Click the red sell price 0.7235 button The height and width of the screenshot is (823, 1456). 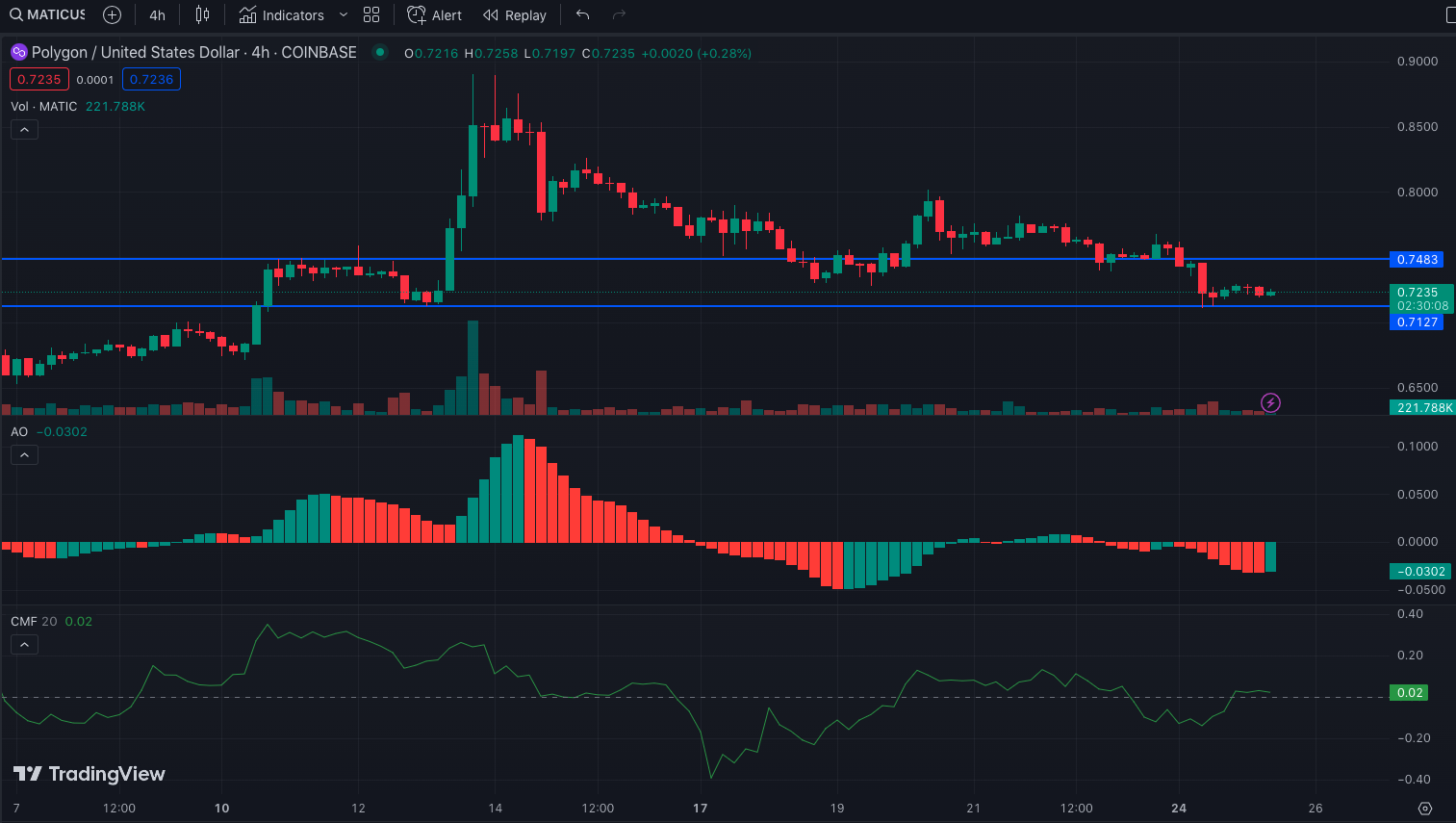[x=39, y=79]
